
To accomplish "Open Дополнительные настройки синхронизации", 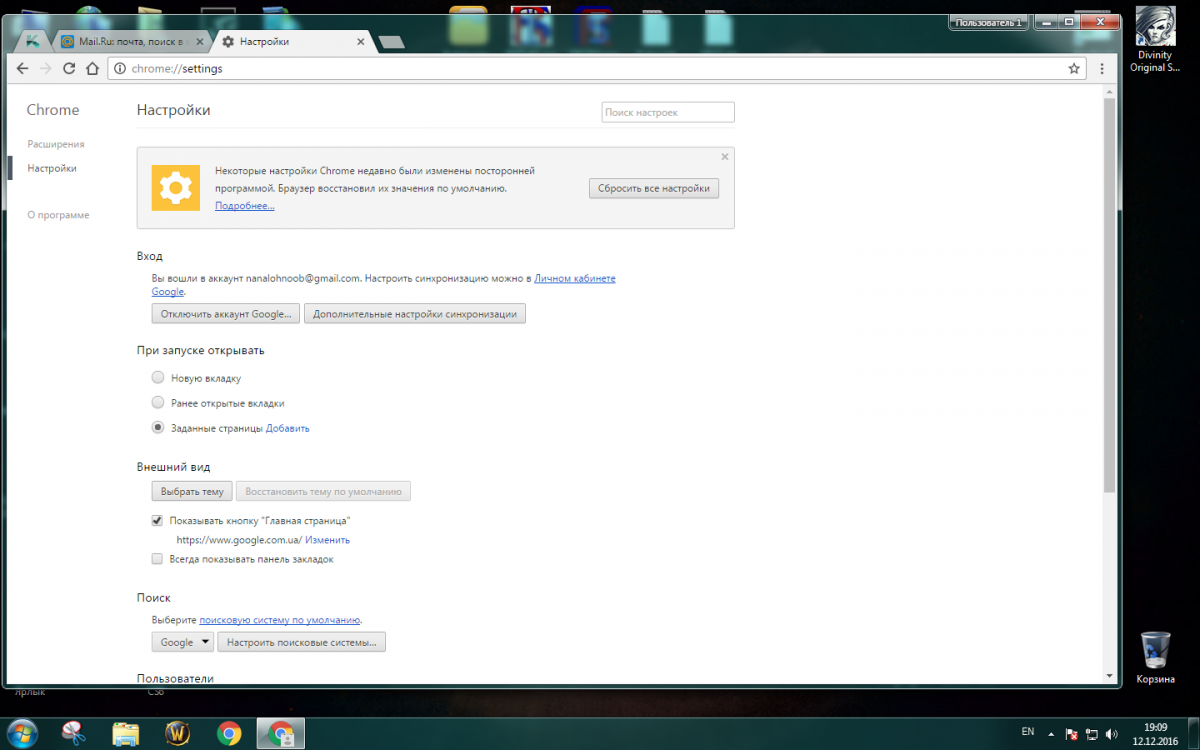I will (x=415, y=314).
